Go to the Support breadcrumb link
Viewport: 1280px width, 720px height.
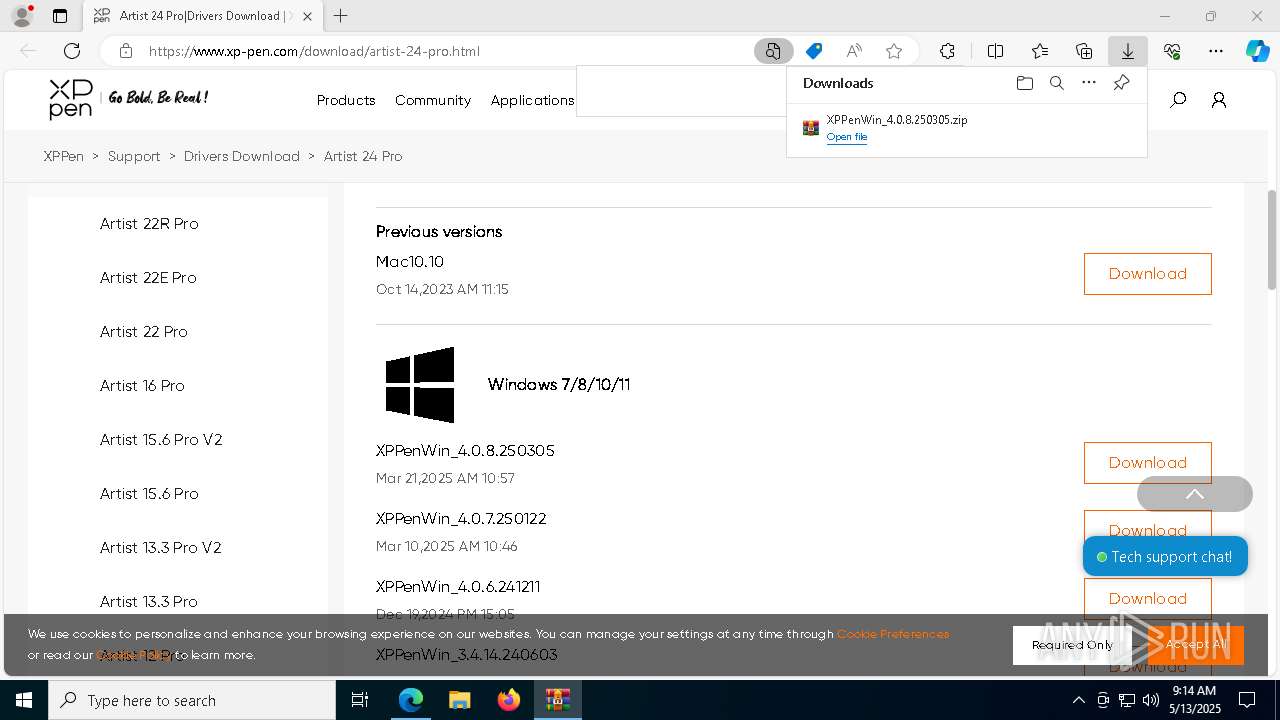pos(134,156)
